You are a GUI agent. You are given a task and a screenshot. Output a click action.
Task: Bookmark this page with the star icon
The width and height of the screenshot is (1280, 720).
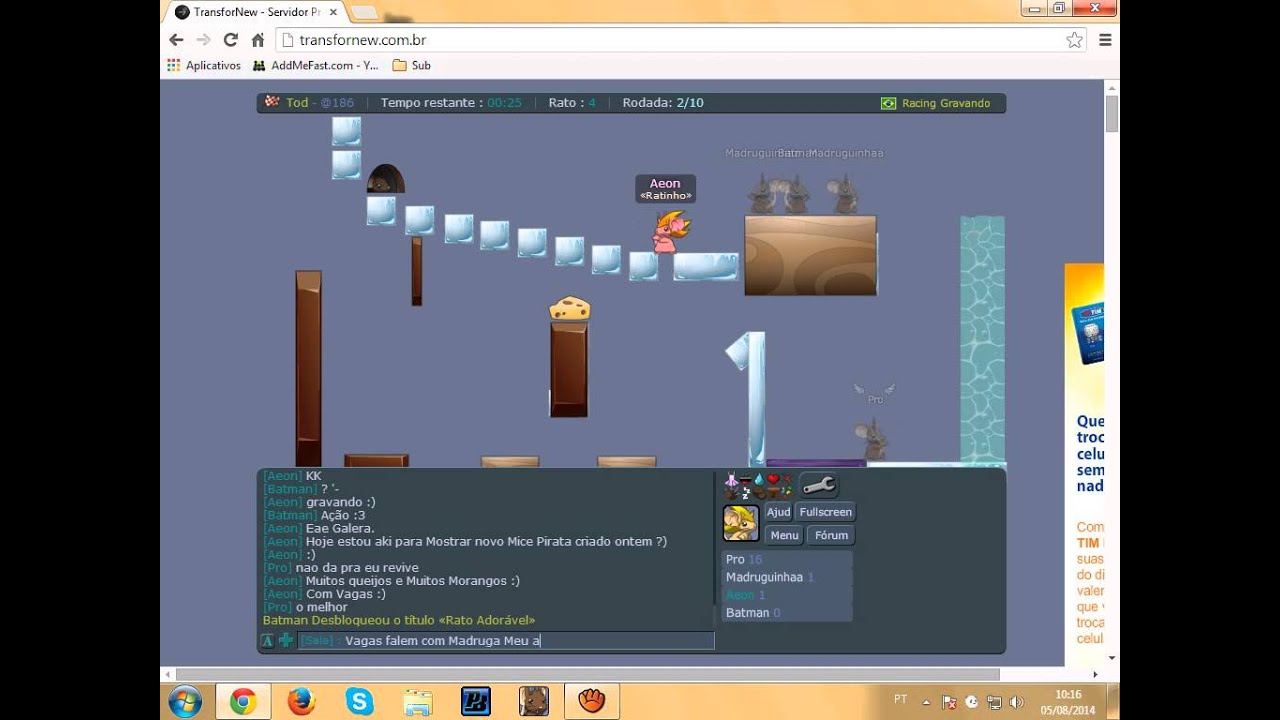tap(1074, 40)
